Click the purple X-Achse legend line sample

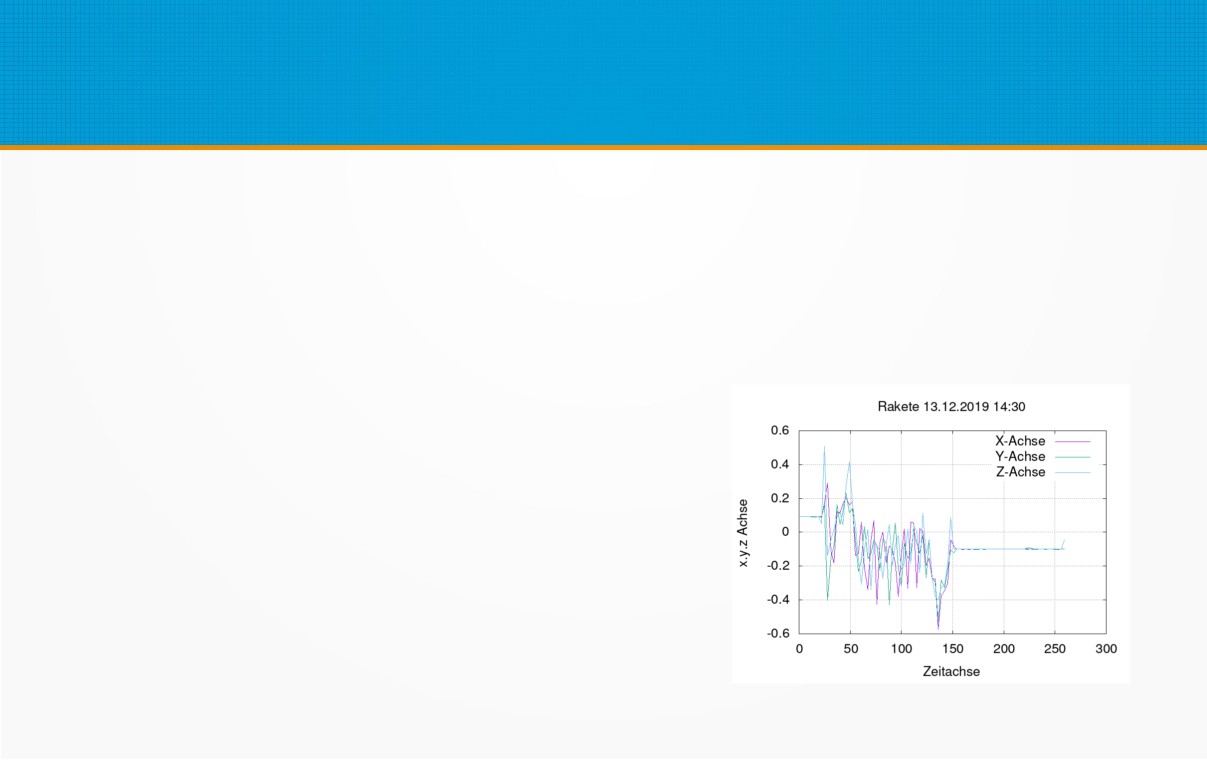[1072, 440]
